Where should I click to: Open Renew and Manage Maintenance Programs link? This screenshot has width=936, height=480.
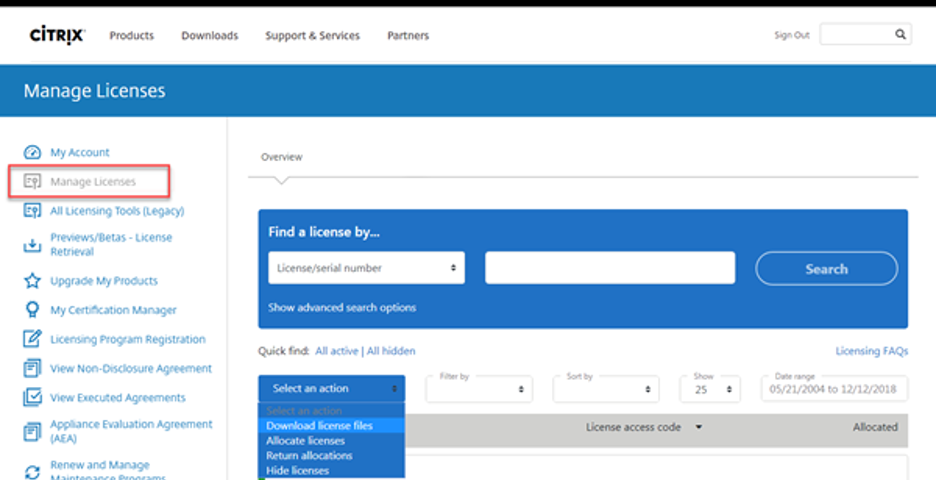(x=107, y=471)
